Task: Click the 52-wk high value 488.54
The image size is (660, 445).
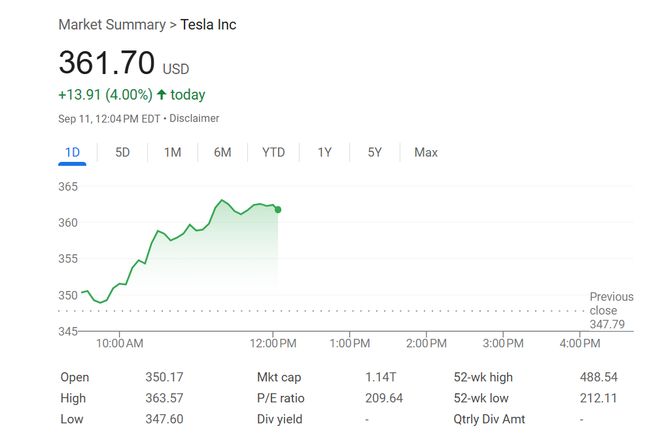Action: pos(598,377)
